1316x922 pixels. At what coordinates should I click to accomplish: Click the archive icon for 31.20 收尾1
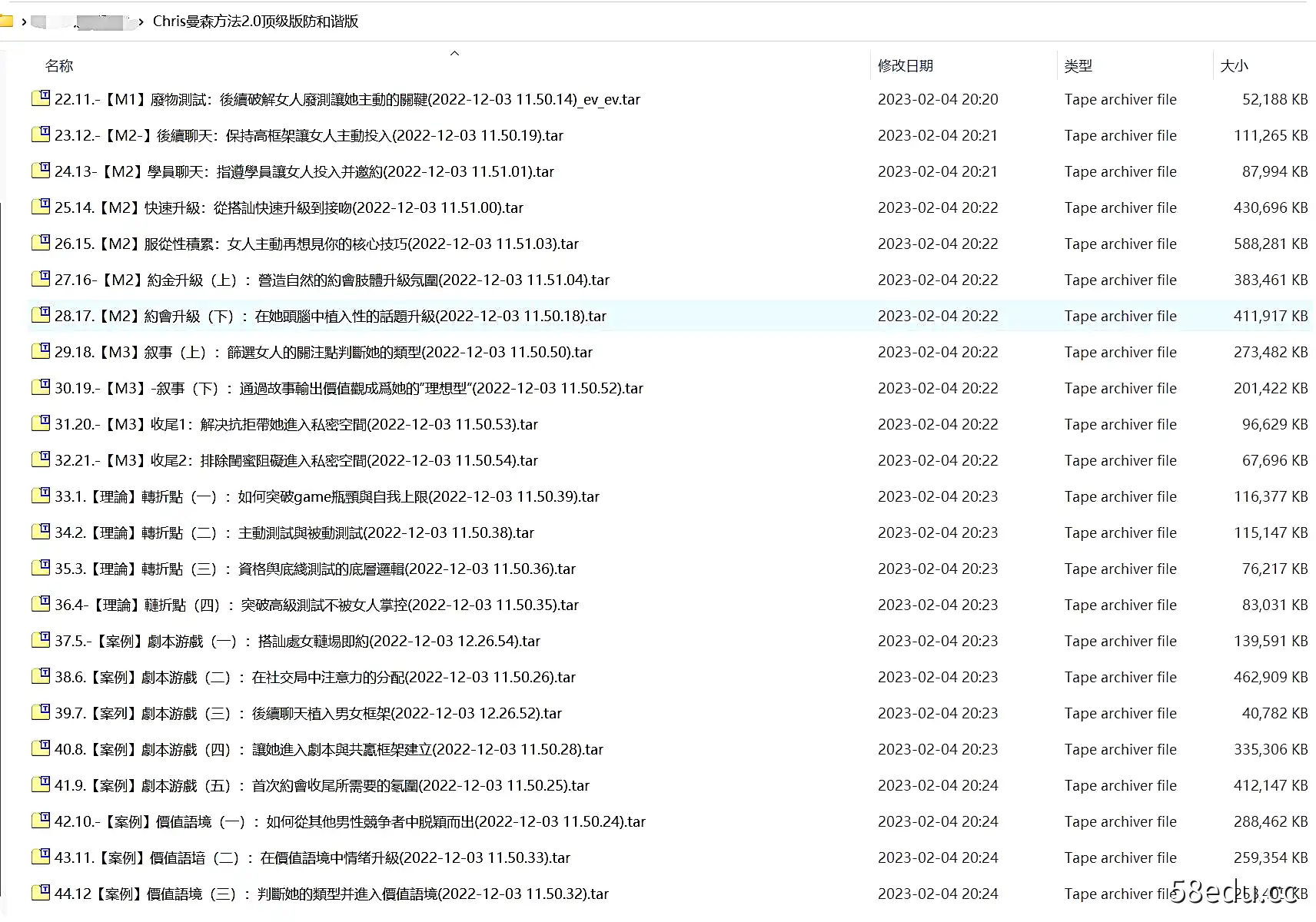tap(41, 423)
